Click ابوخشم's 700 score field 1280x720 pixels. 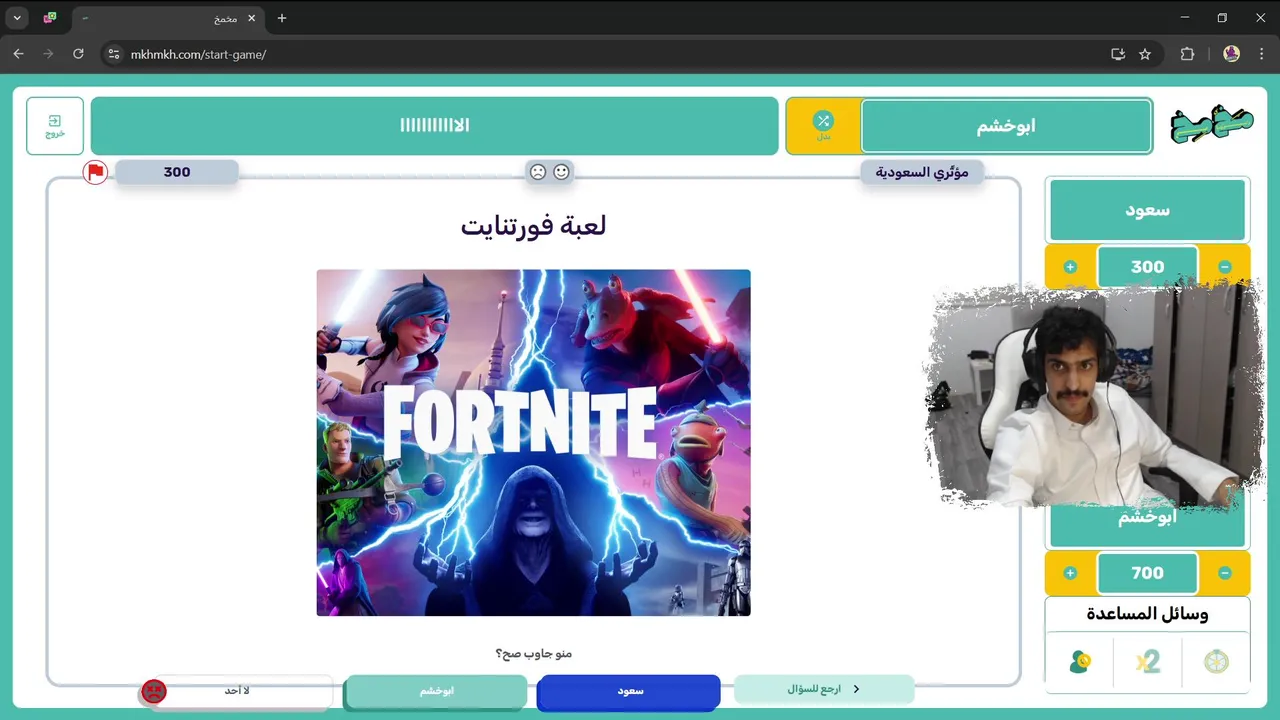(x=1147, y=573)
